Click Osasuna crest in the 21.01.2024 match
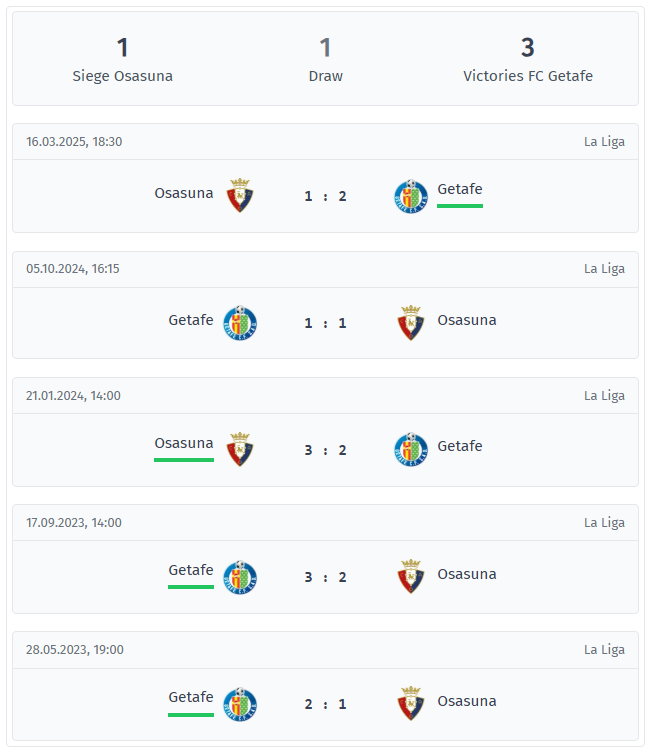 click(x=239, y=450)
